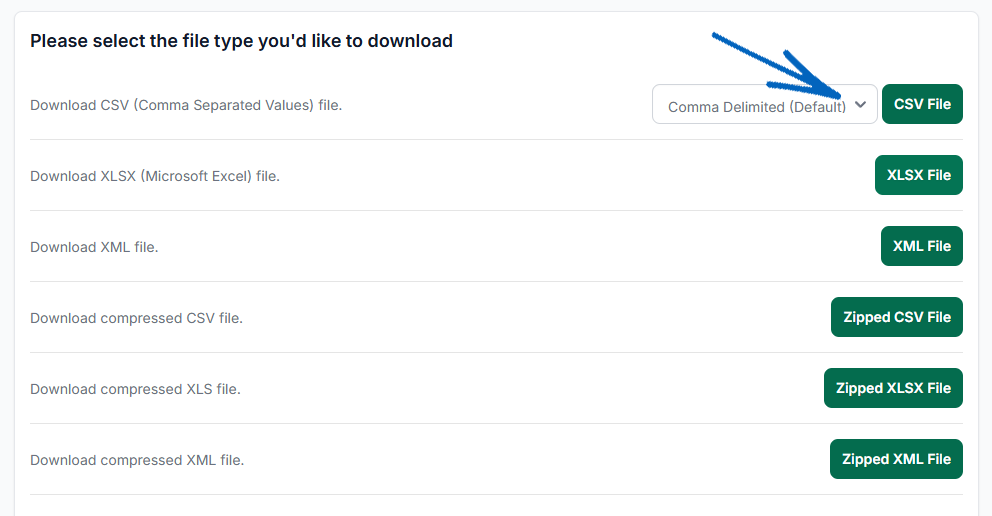Click the chevron arrow in delimiter dropdown

tap(860, 104)
